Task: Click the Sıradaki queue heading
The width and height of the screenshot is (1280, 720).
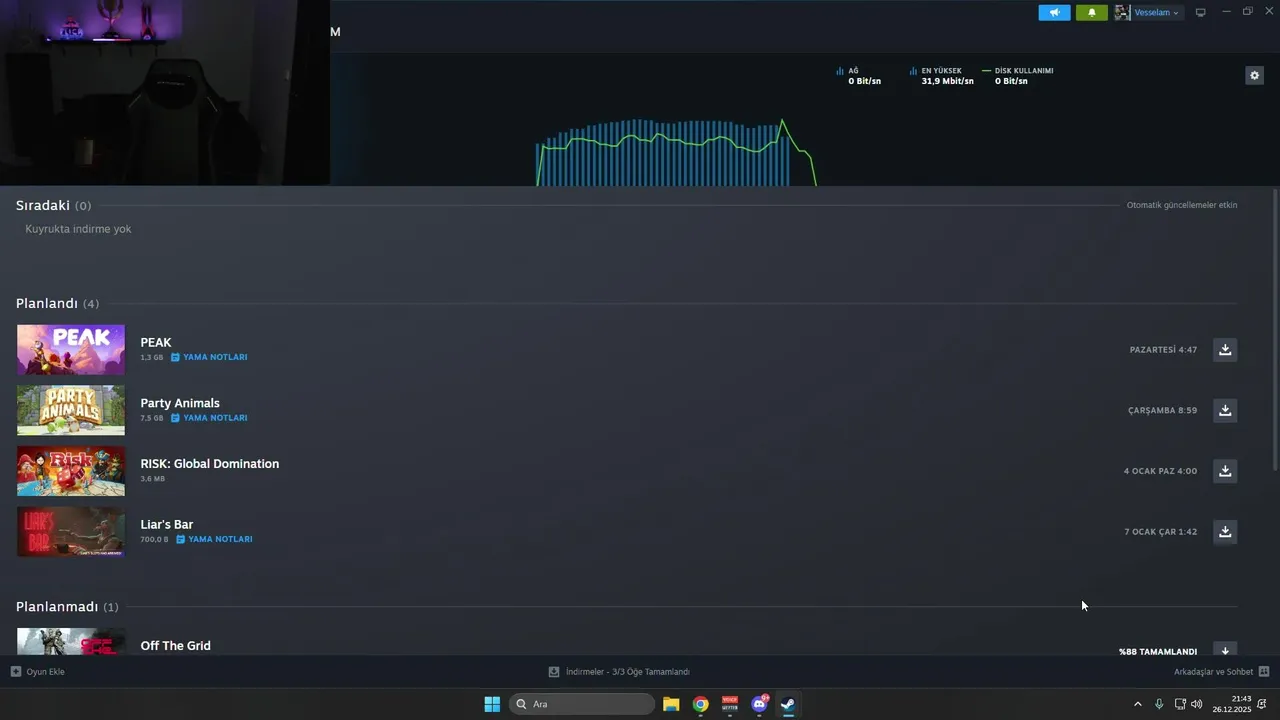Action: 43,205
